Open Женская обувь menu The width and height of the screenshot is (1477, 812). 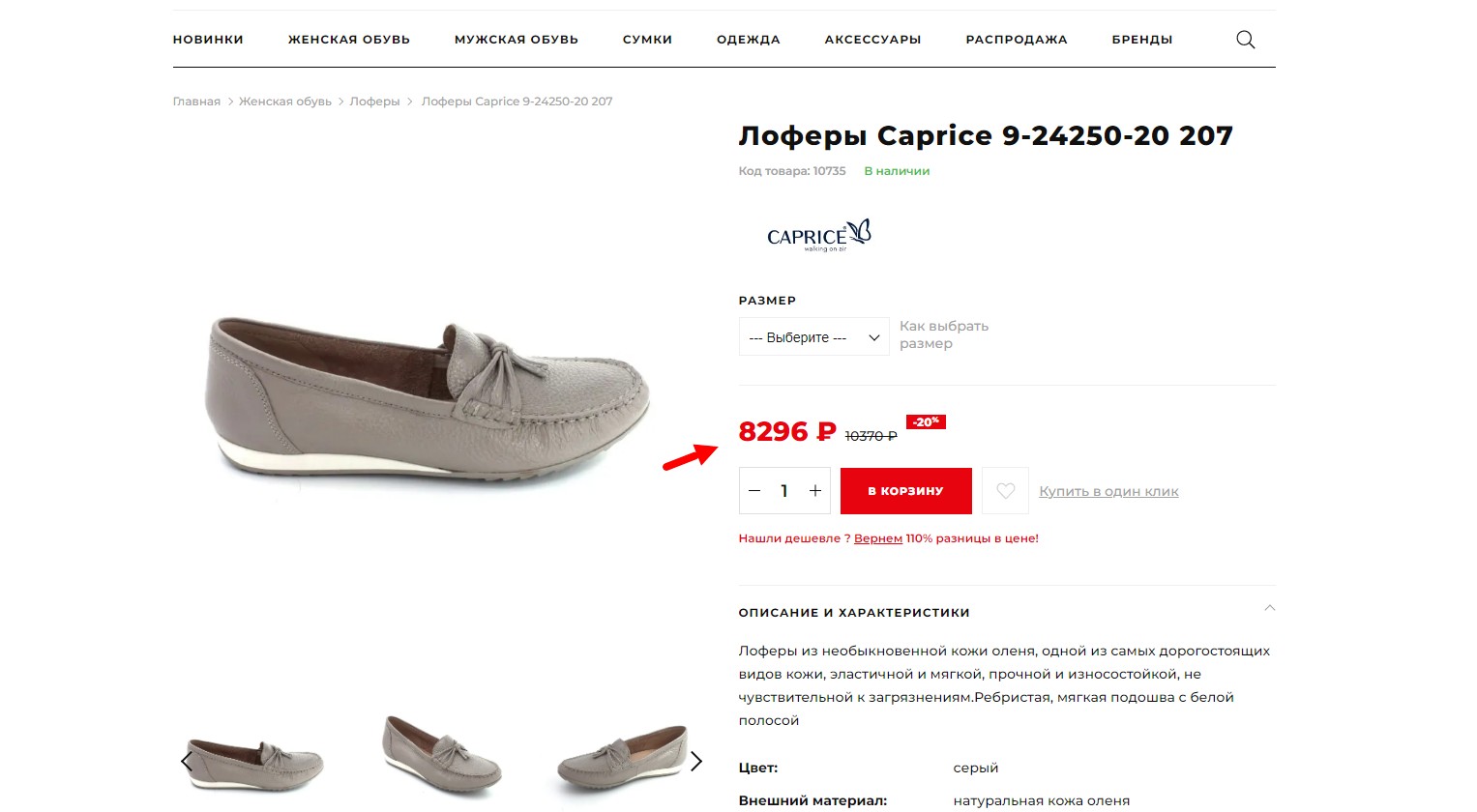pyautogui.click(x=349, y=40)
